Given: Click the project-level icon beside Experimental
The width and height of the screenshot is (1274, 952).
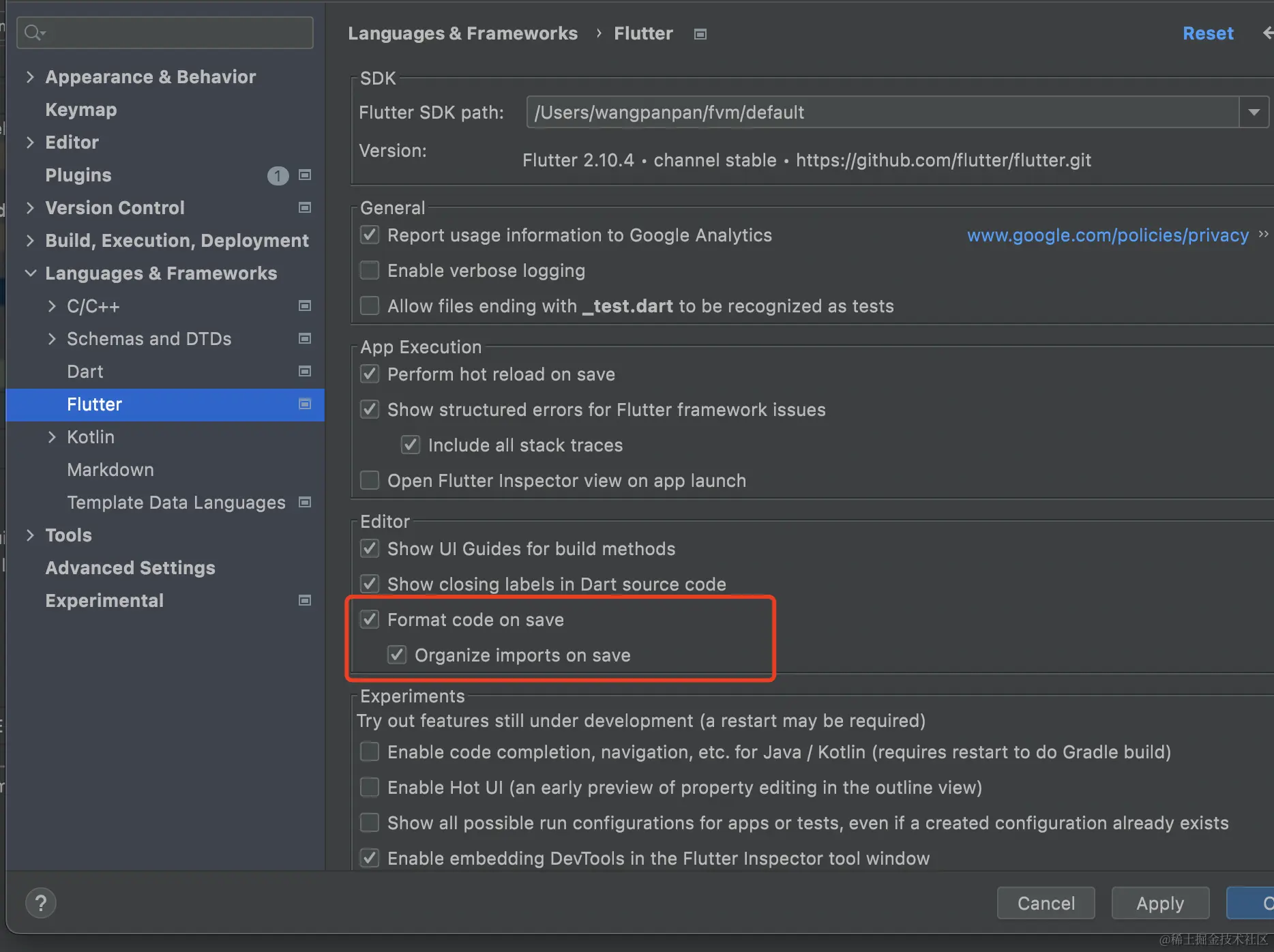Looking at the screenshot, I should click(x=305, y=600).
